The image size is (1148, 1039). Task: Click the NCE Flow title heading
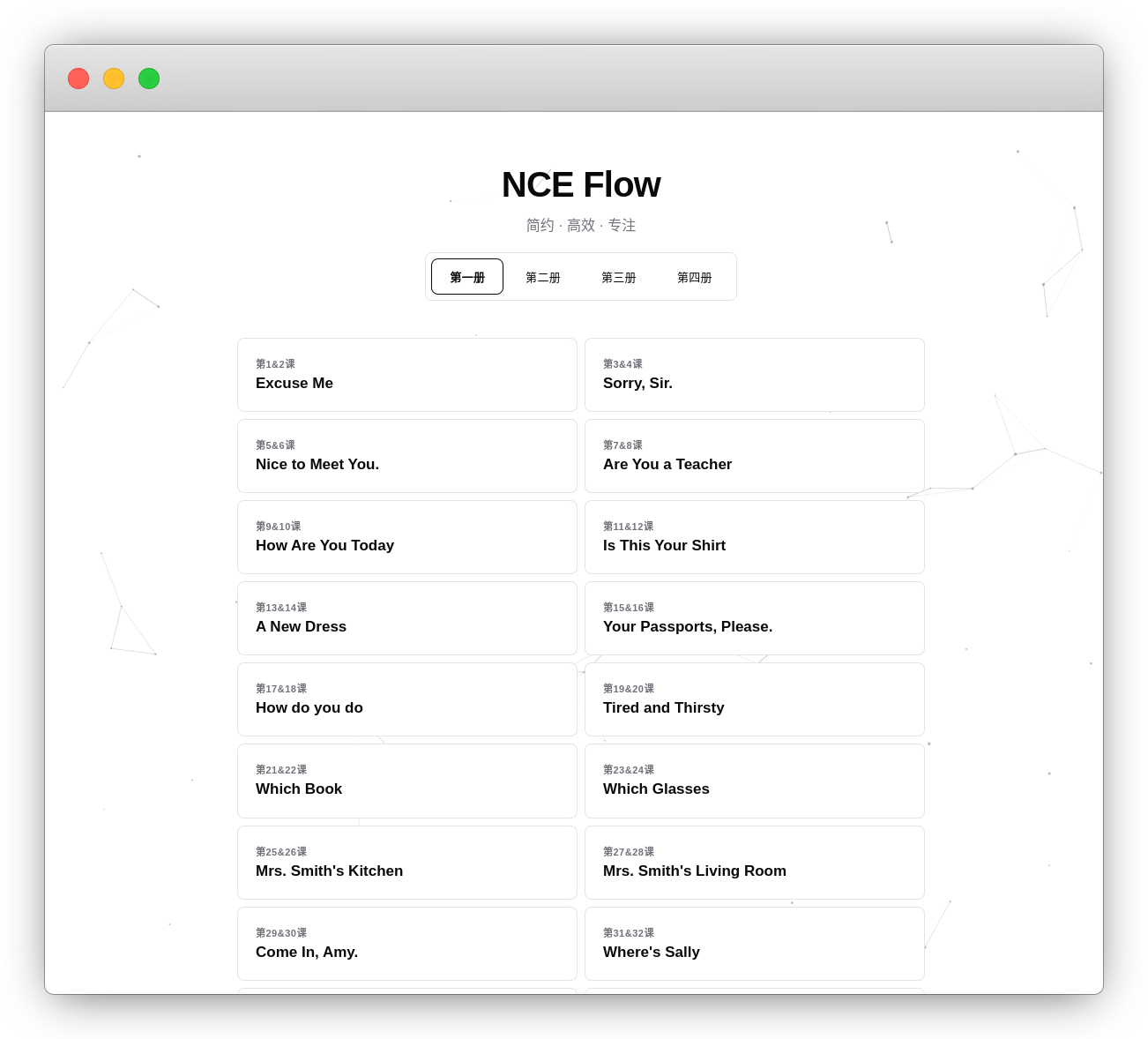coord(581,184)
